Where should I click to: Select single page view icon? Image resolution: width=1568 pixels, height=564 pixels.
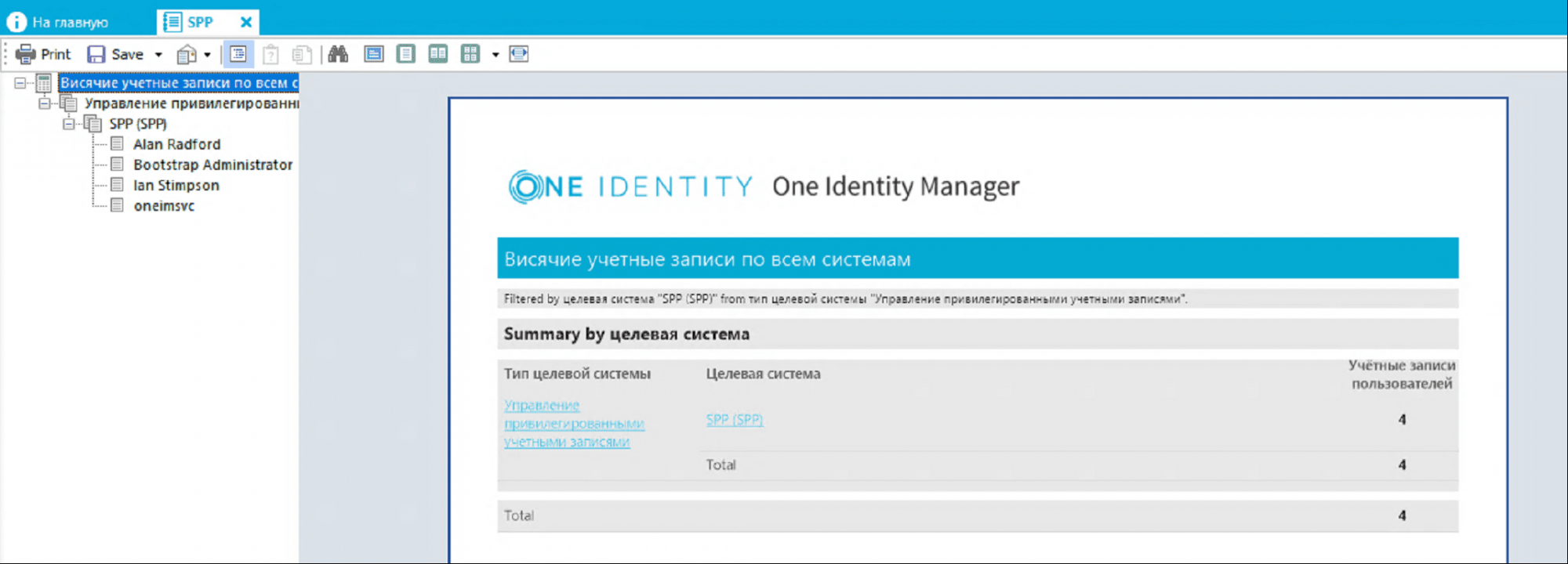[406, 54]
